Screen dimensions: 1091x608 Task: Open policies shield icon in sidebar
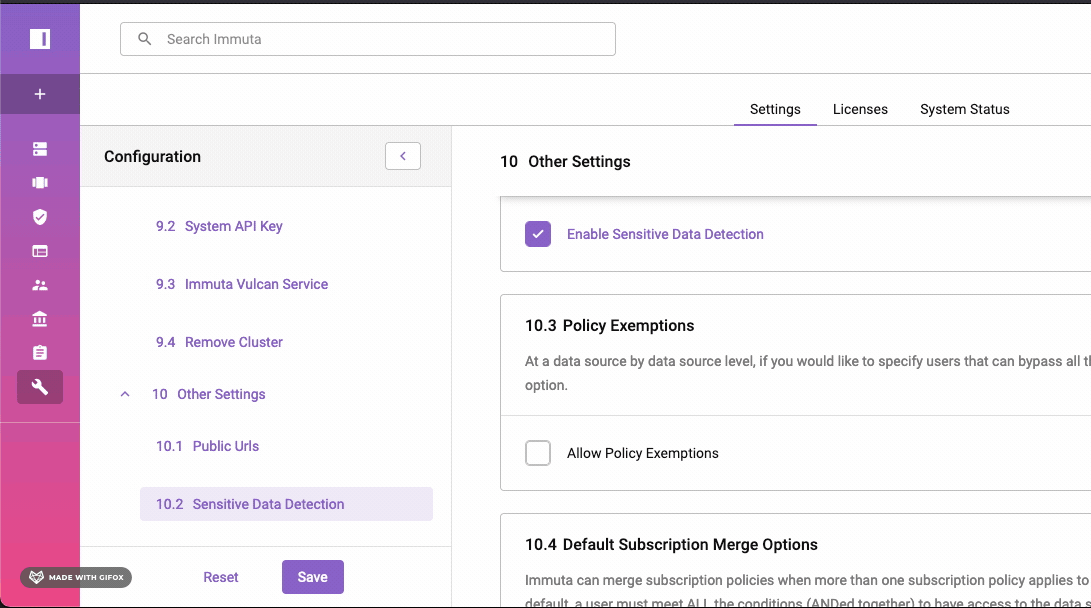point(40,217)
